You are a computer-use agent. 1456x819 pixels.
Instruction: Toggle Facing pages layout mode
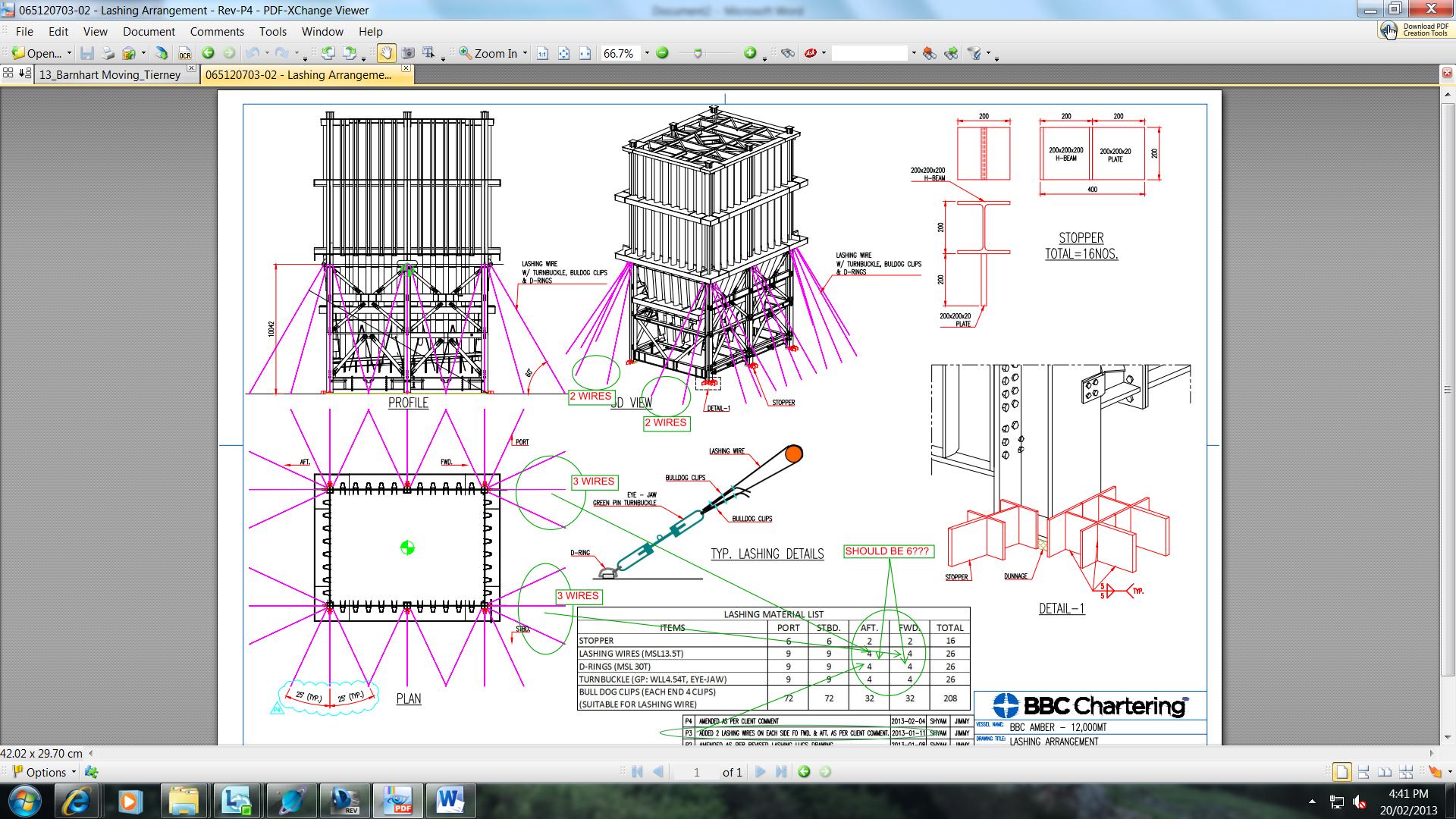[x=1384, y=772]
